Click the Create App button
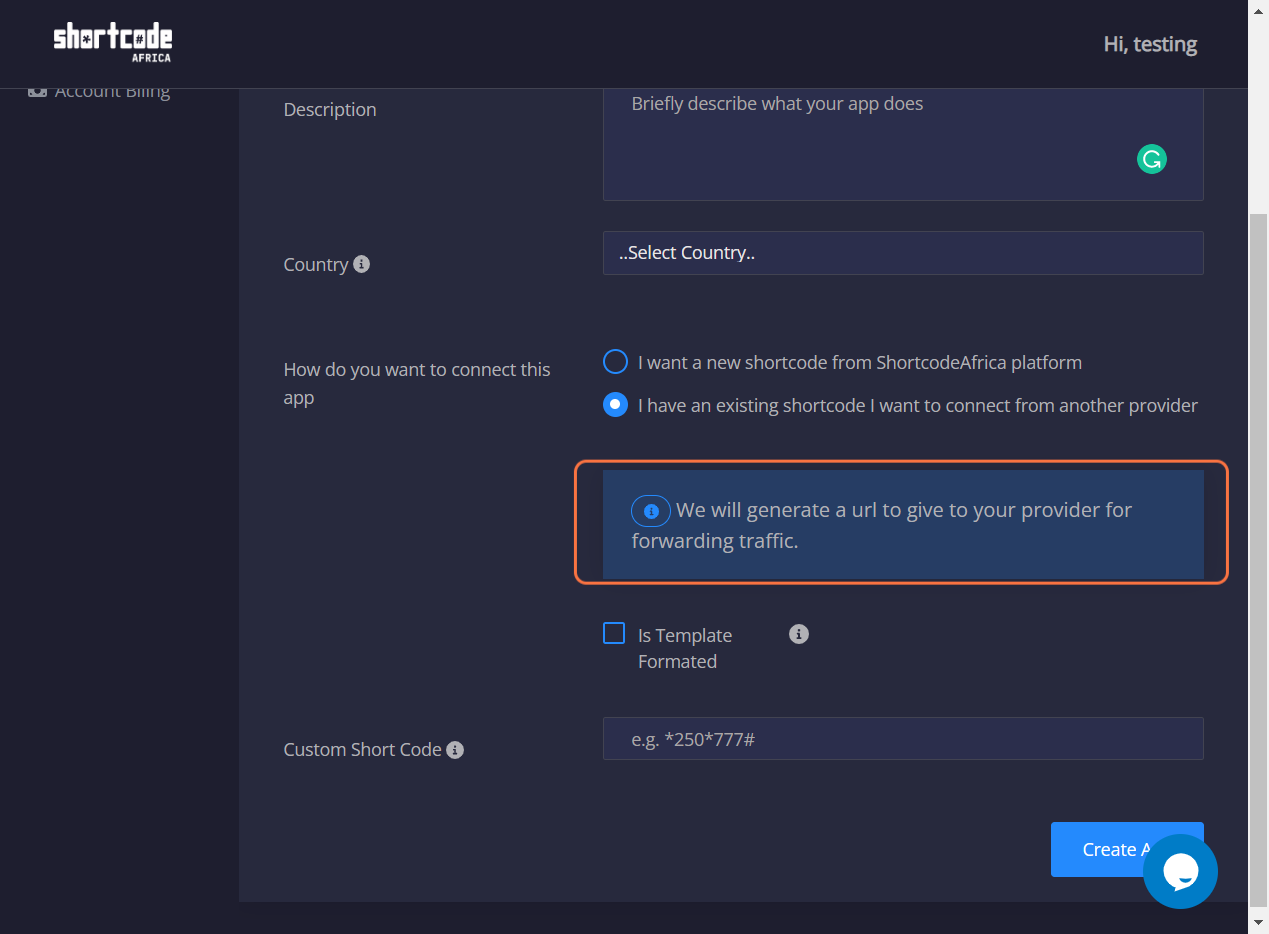 tap(1127, 849)
